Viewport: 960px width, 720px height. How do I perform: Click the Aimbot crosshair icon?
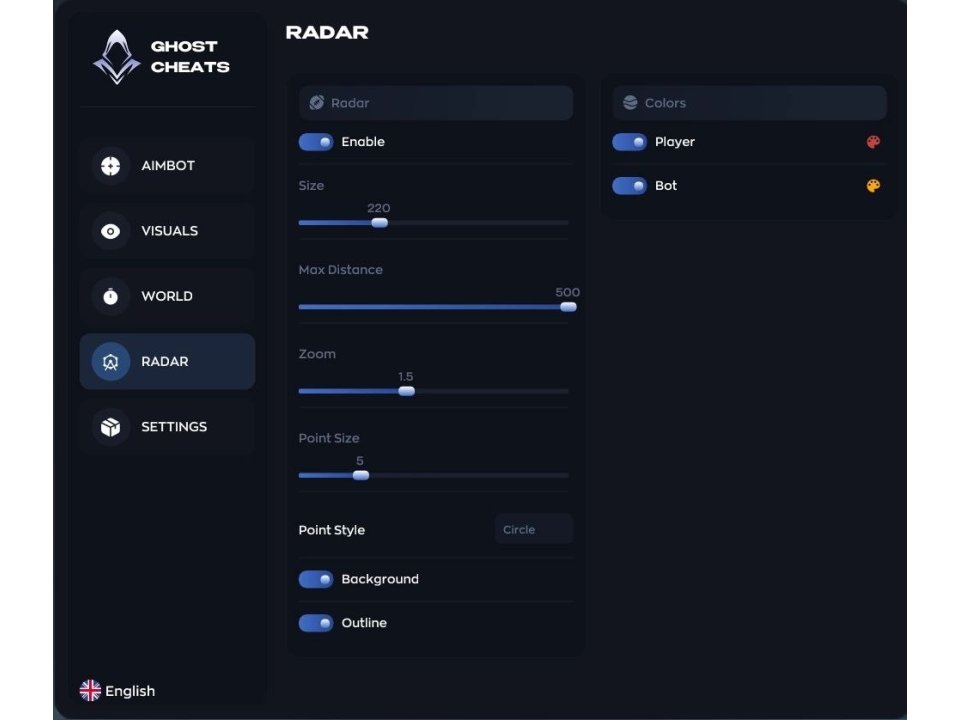click(x=110, y=166)
